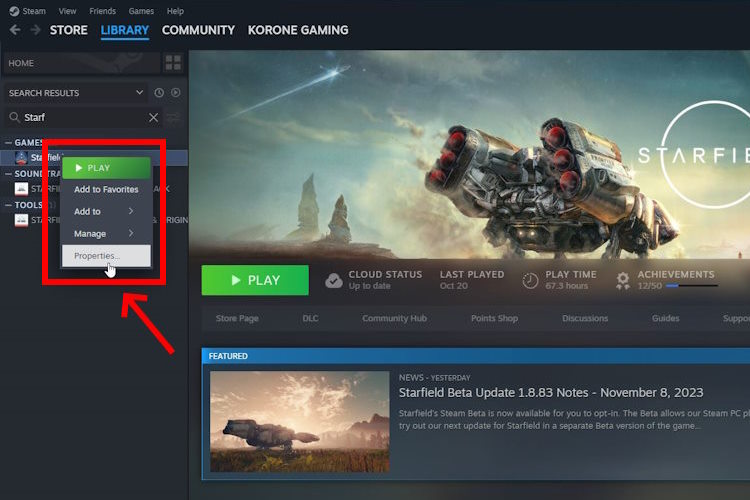750x500 pixels.
Task: Switch to the COMMUNITY section
Action: coord(198,30)
